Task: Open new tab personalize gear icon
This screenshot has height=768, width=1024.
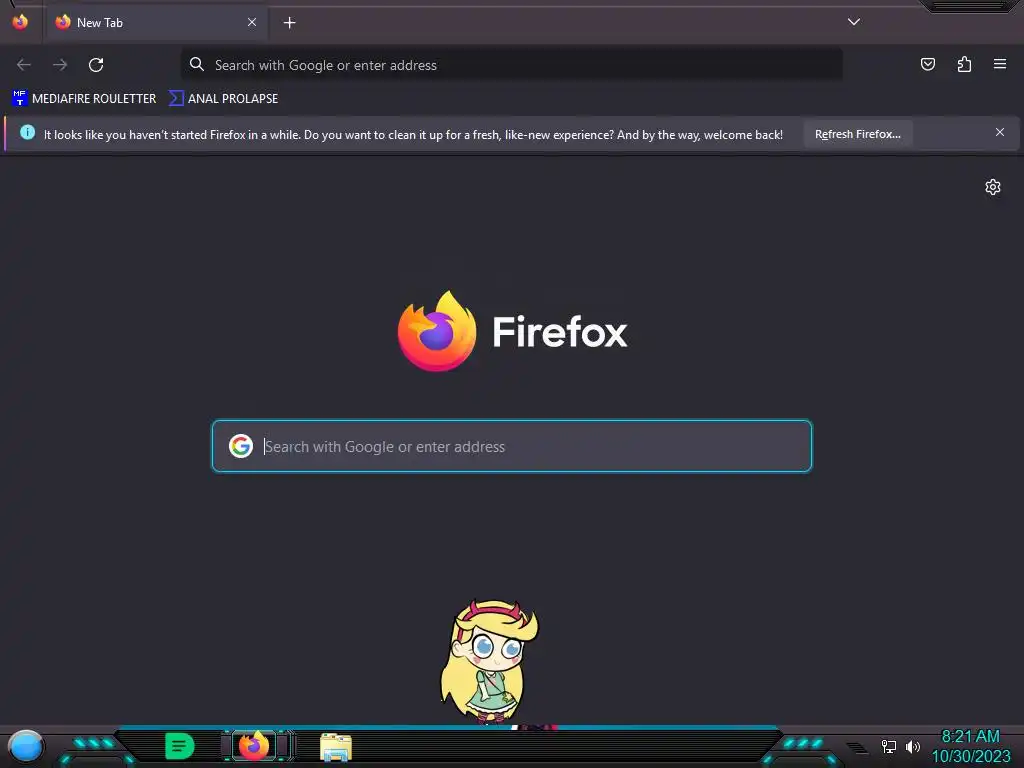Action: [x=993, y=187]
